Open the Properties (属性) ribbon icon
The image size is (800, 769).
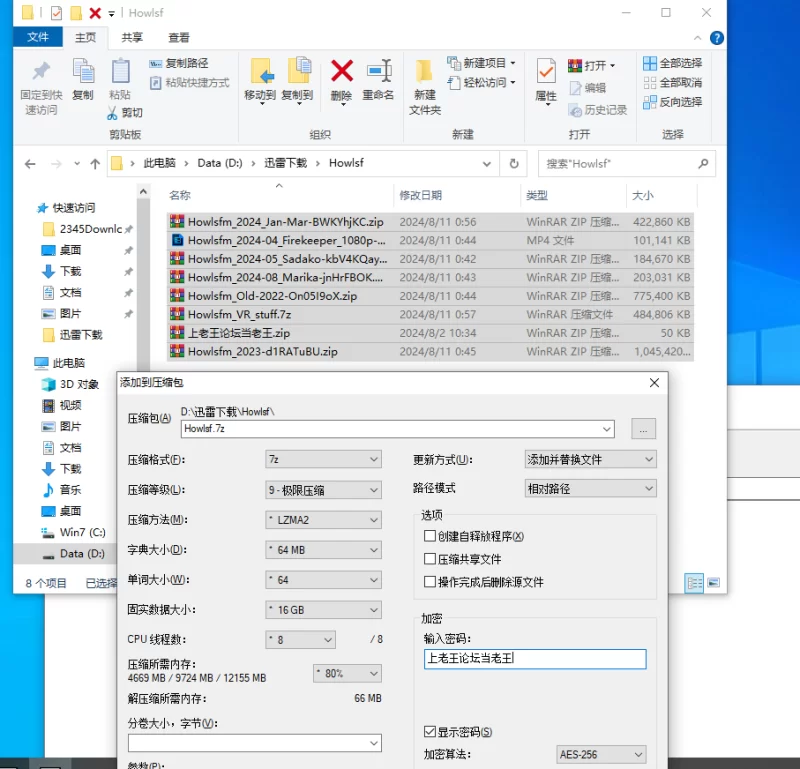coord(546,72)
